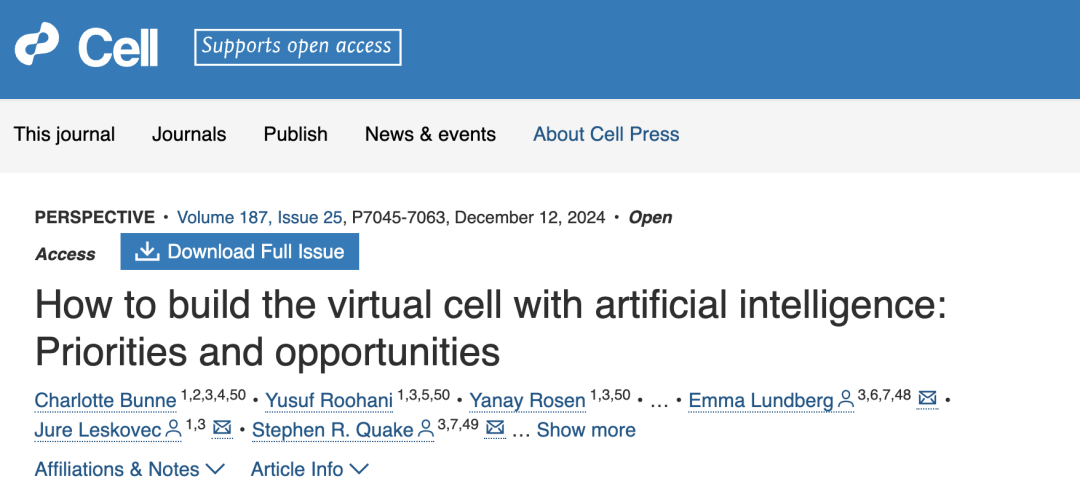Viewport: 1080px width, 487px height.
Task: Expand the Article Info section
Action: [x=309, y=469]
